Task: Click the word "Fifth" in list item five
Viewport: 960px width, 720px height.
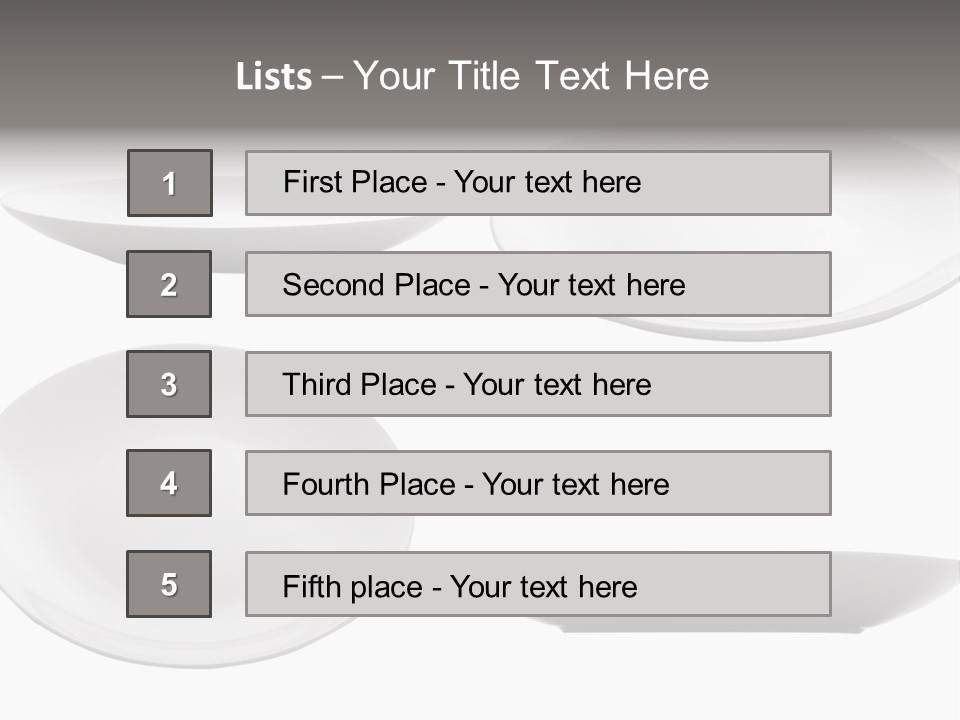Action: 310,586
